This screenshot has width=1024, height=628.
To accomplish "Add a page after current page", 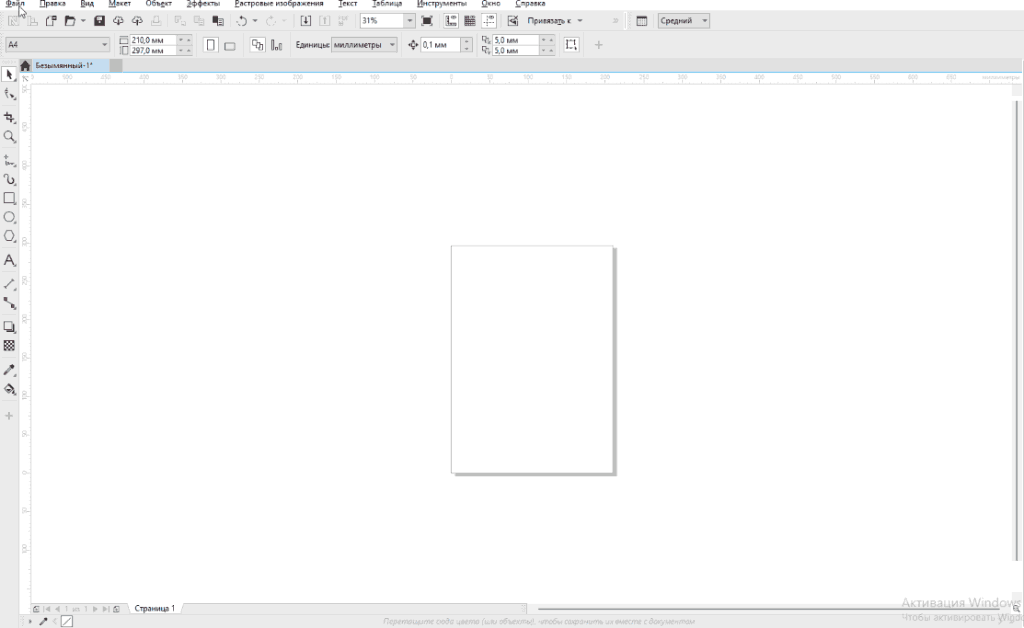I will [116, 608].
